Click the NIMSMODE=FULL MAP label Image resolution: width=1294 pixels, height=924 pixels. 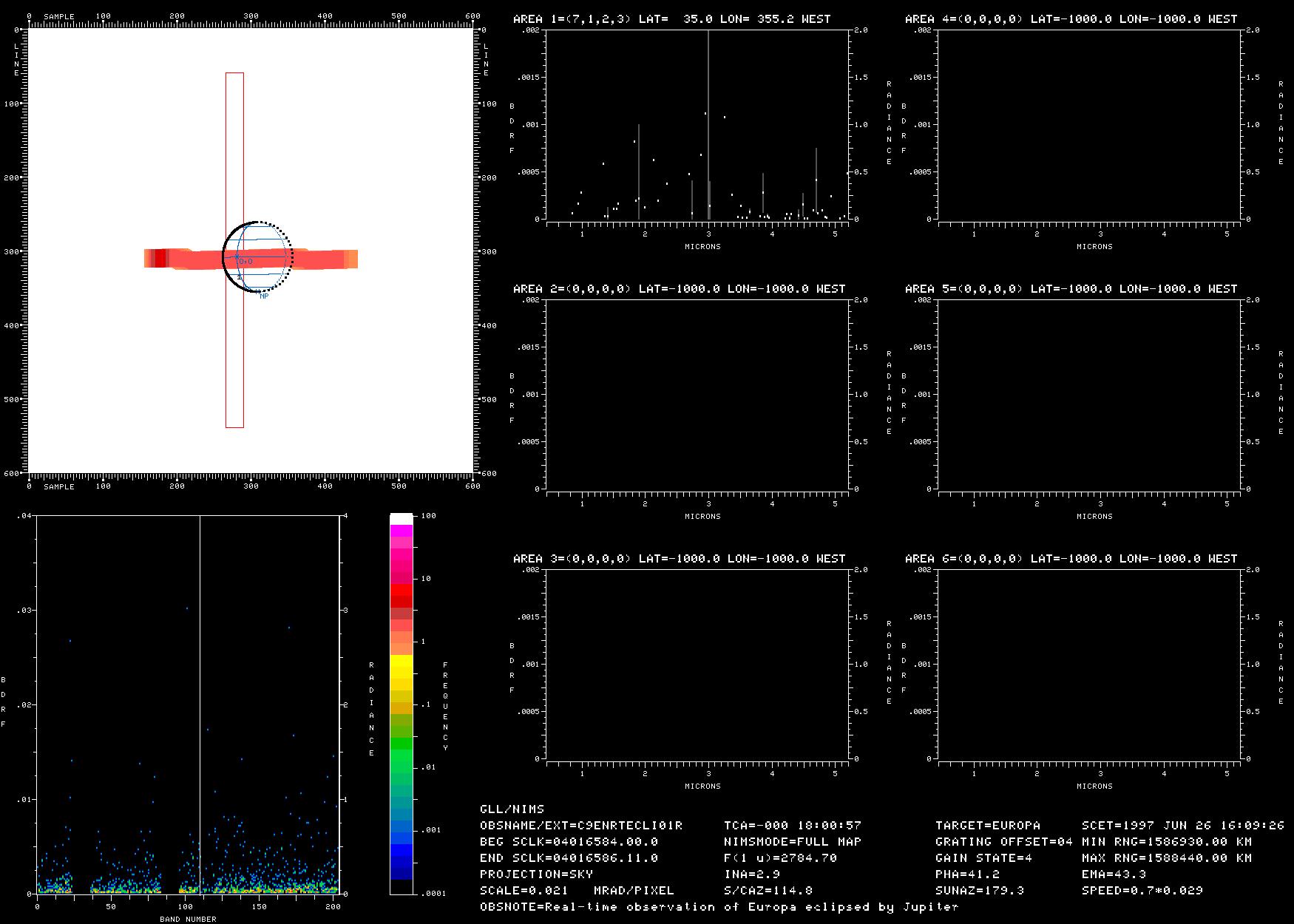click(x=793, y=841)
